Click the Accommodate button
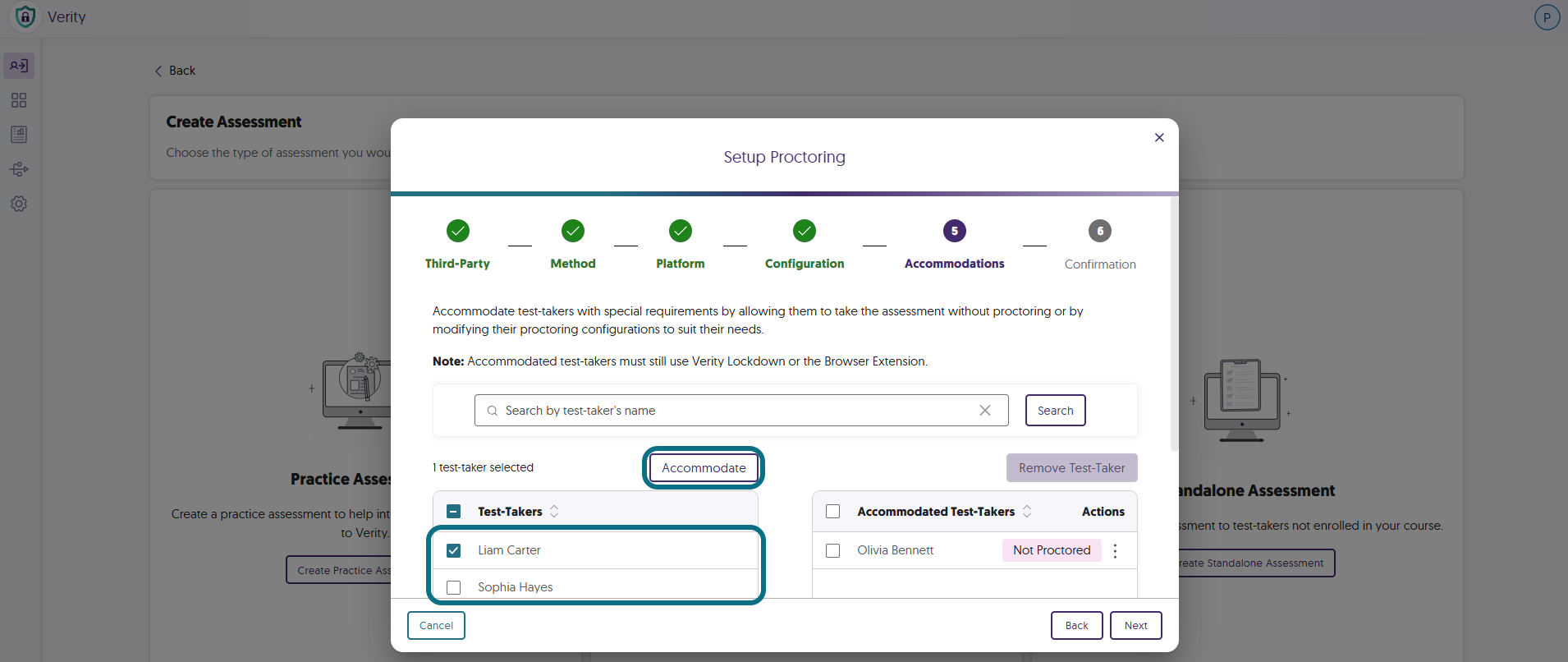 click(x=704, y=468)
